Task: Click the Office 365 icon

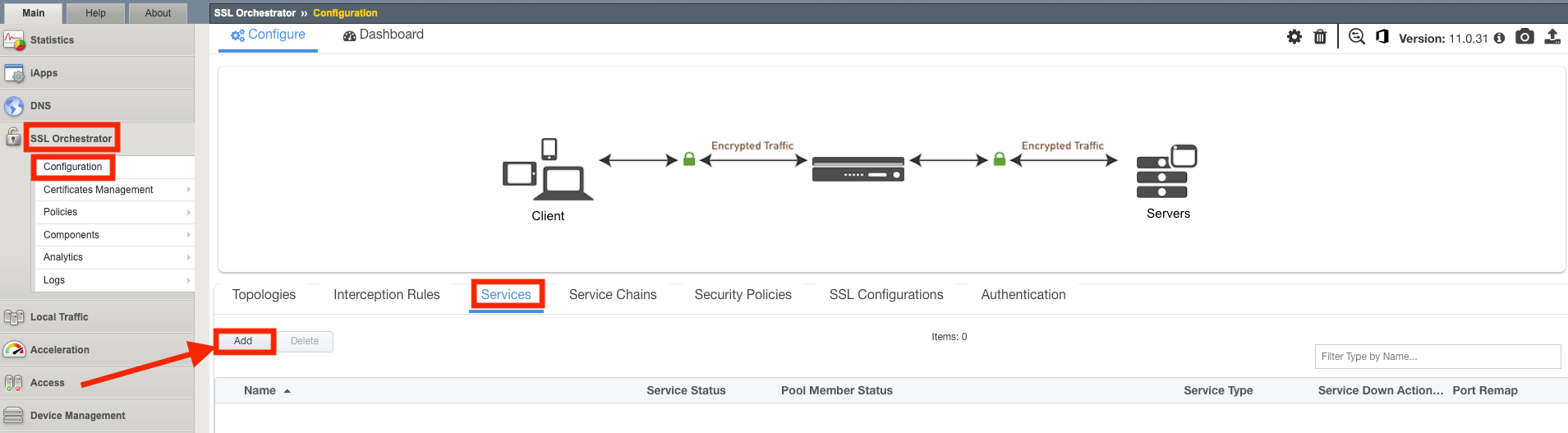Action: tap(1382, 37)
